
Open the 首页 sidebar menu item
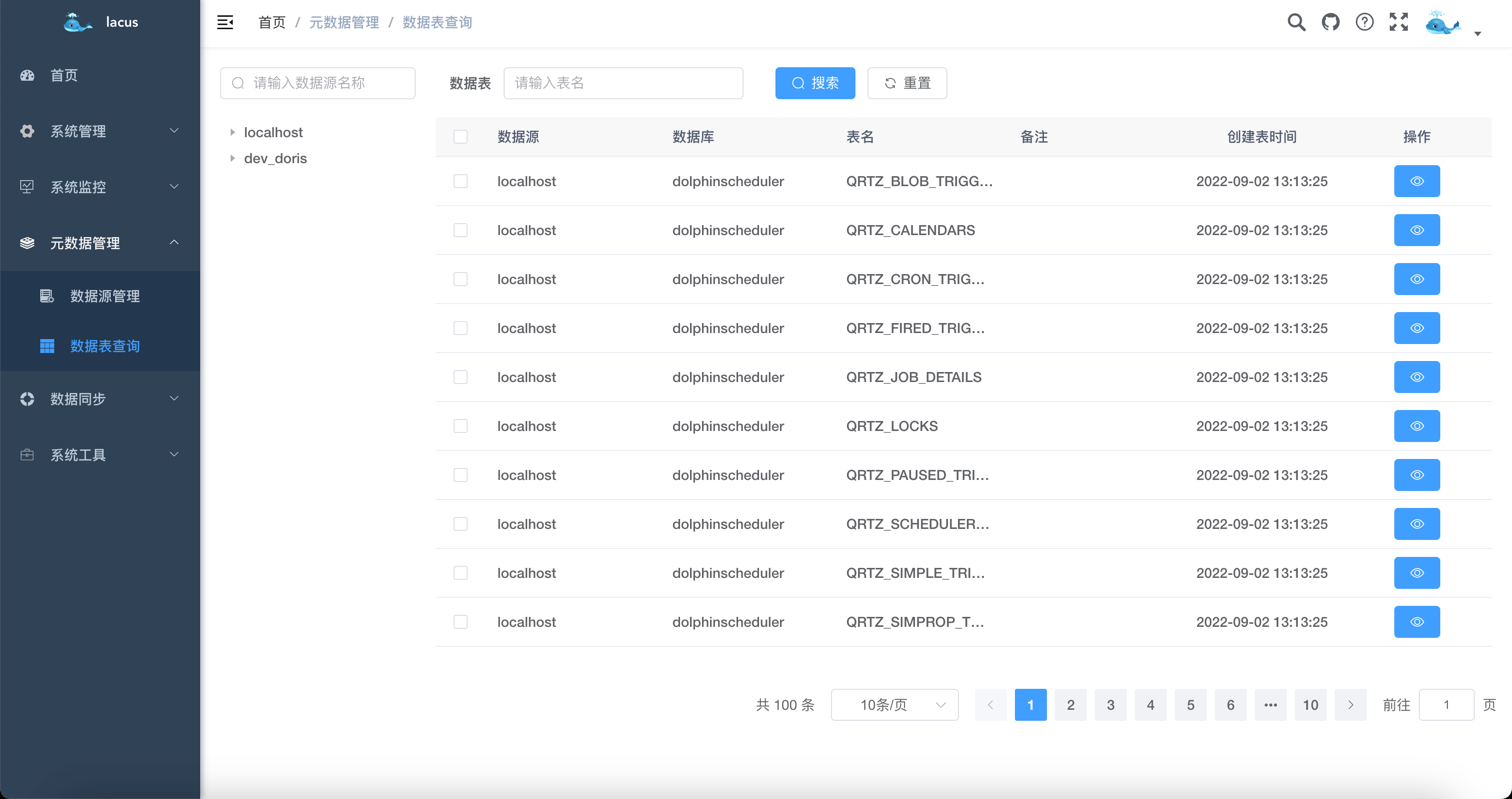click(100, 75)
